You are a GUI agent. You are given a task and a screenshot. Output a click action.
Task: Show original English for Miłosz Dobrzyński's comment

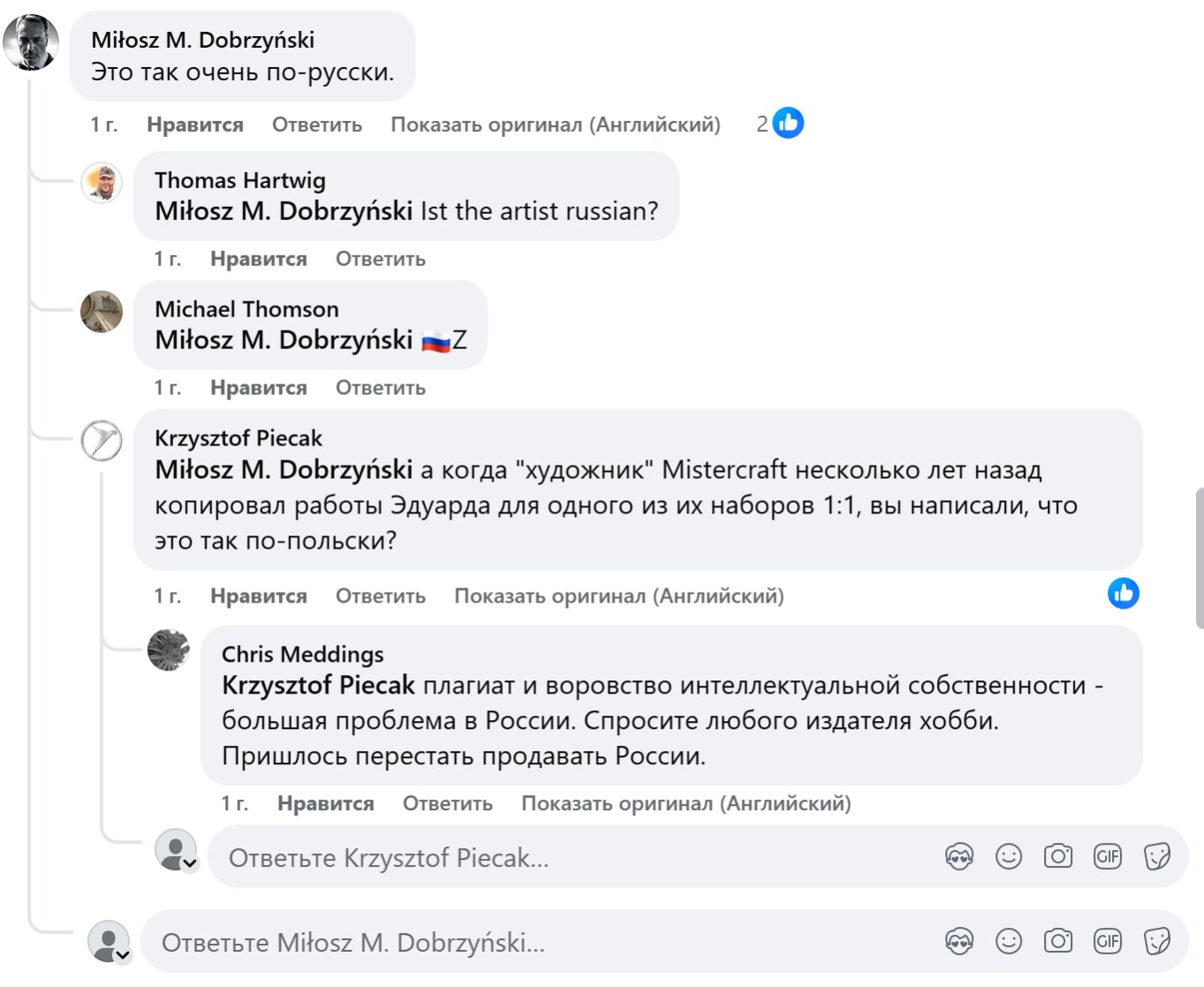[555, 125]
